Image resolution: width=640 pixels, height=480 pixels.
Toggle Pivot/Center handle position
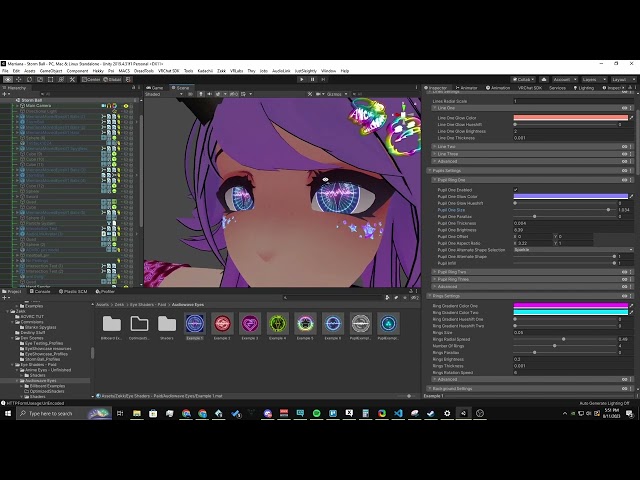point(91,80)
